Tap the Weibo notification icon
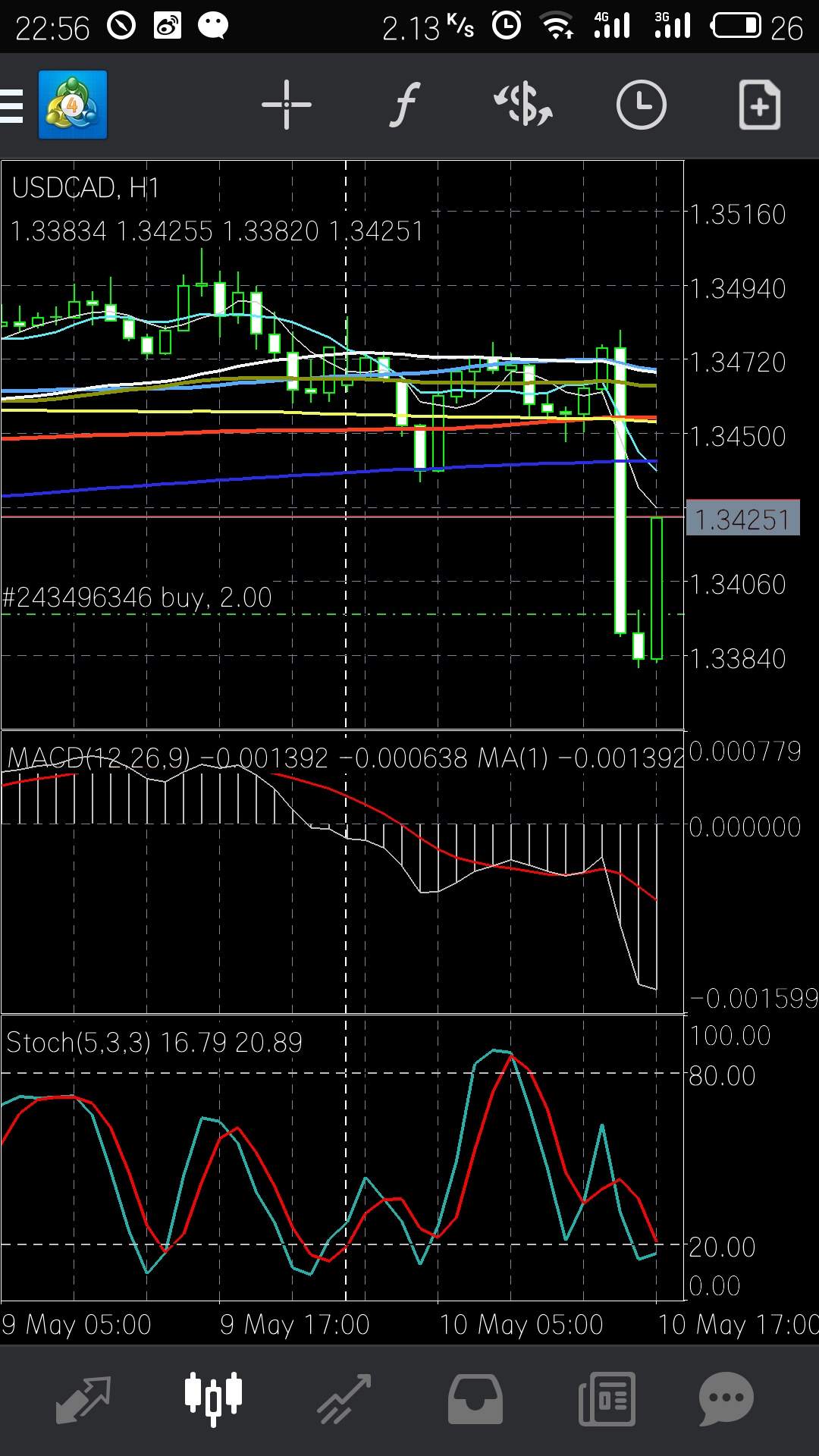This screenshot has height=1456, width=819. (168, 26)
